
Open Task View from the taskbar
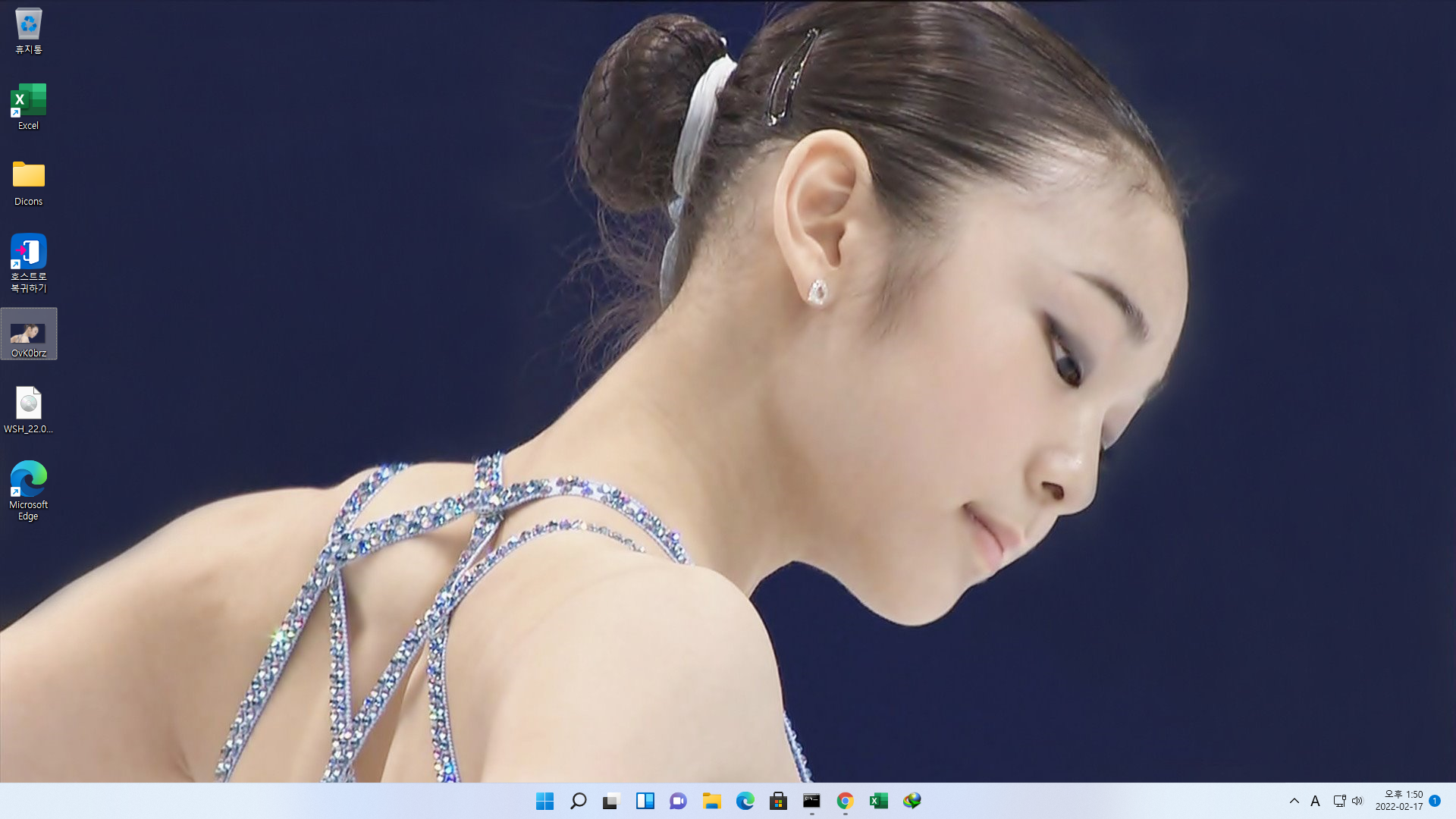(x=611, y=801)
